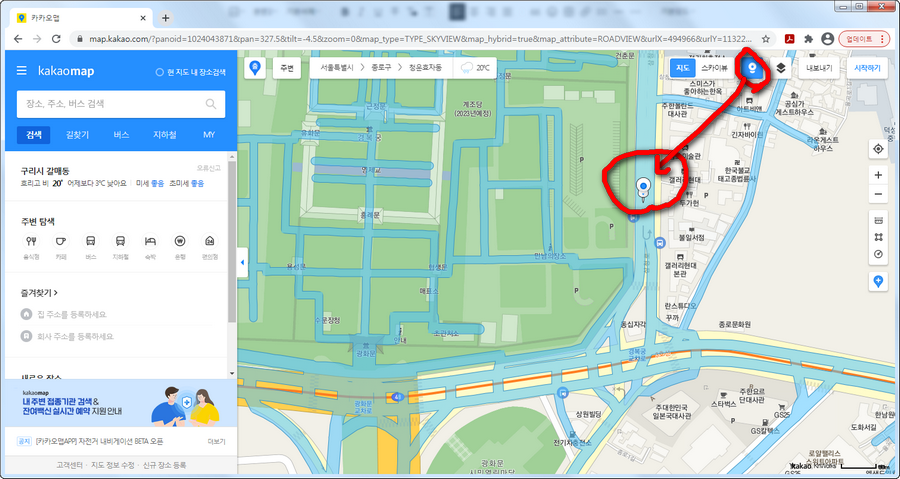Select the 지하철 tab
900x479 pixels.
coord(165,135)
